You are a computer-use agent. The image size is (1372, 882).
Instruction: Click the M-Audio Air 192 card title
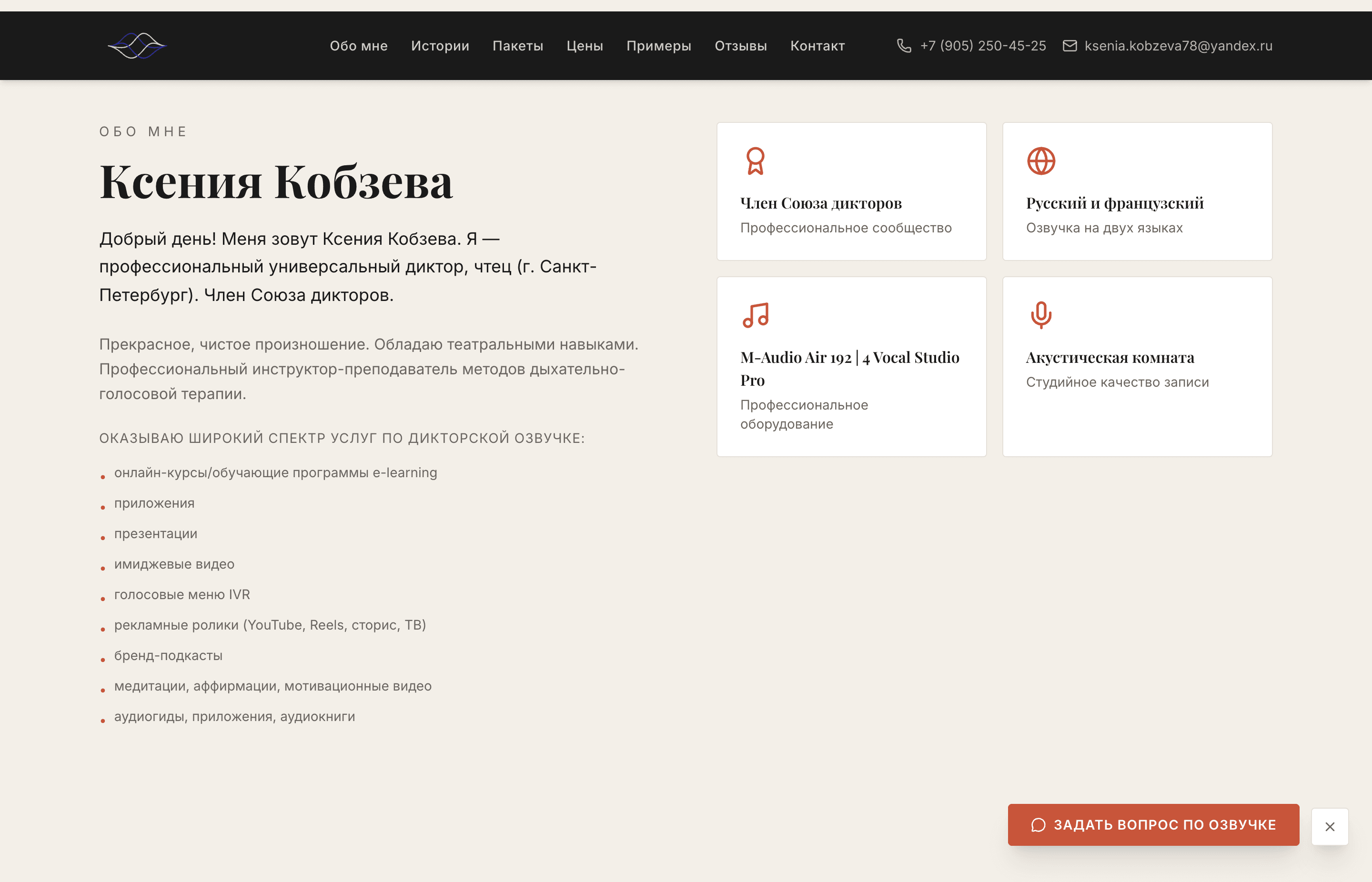point(849,368)
